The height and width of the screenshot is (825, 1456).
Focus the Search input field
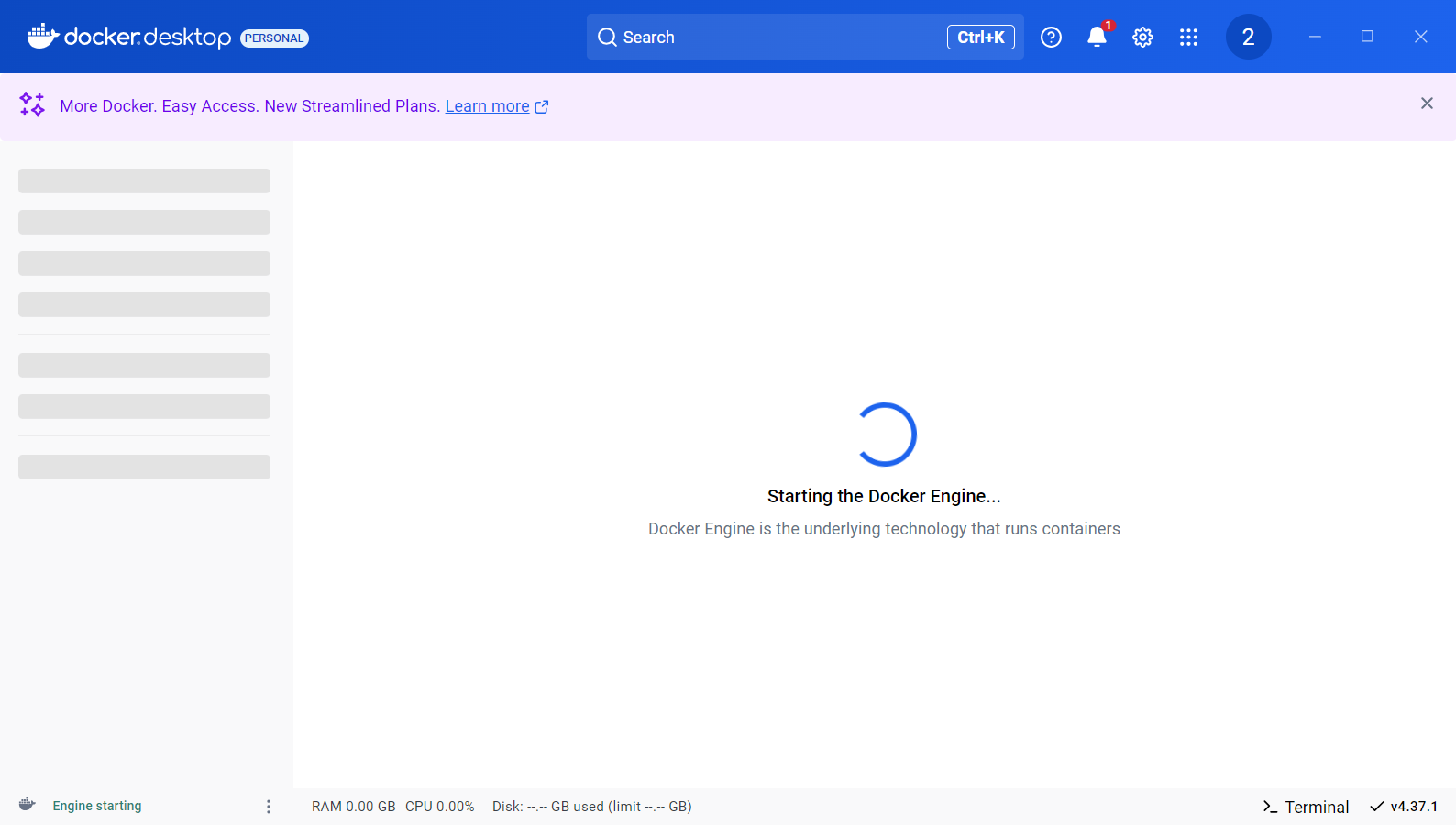point(805,37)
